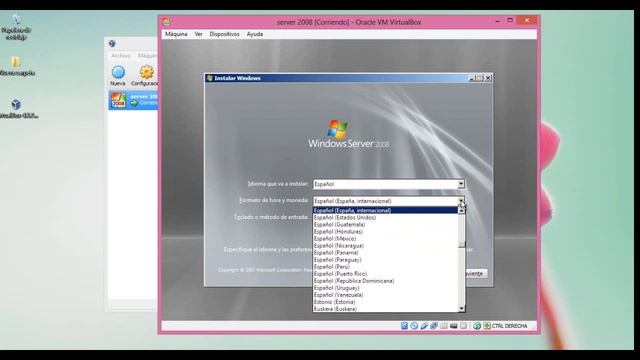Open the Archivo menu in VirtualBox Manager

(x=121, y=56)
